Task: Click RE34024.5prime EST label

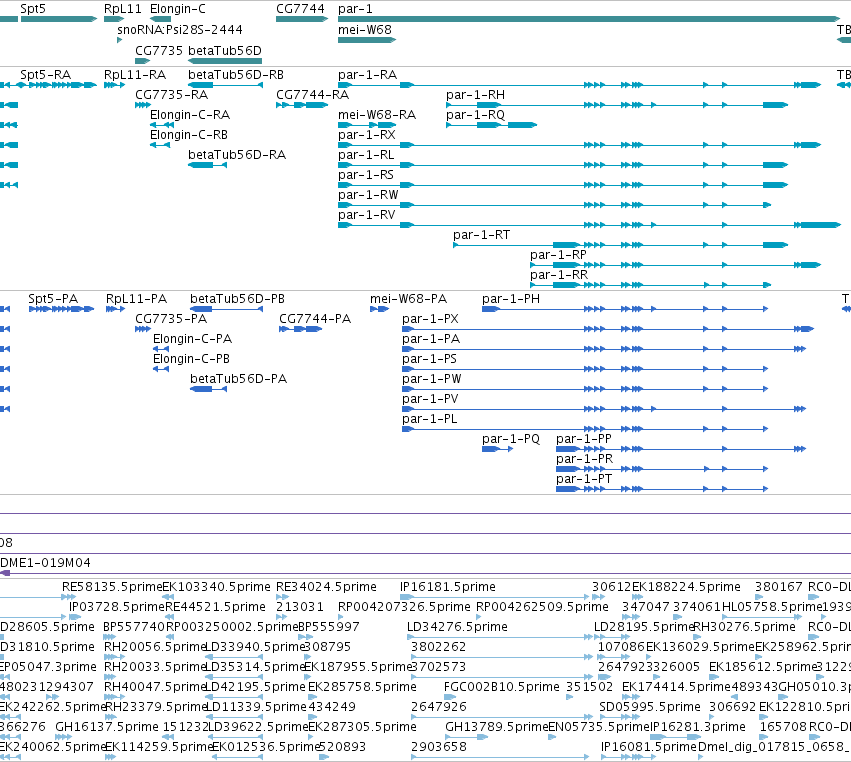Action: pos(326,587)
